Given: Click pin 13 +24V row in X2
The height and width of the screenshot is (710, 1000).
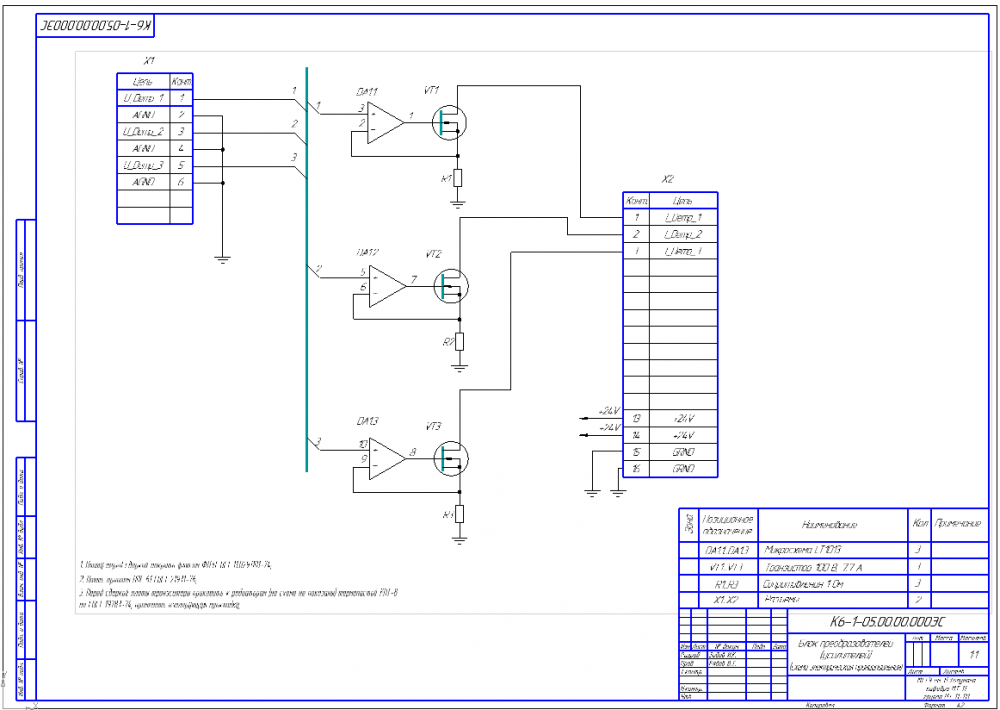Looking at the screenshot, I should pyautogui.click(x=669, y=418).
